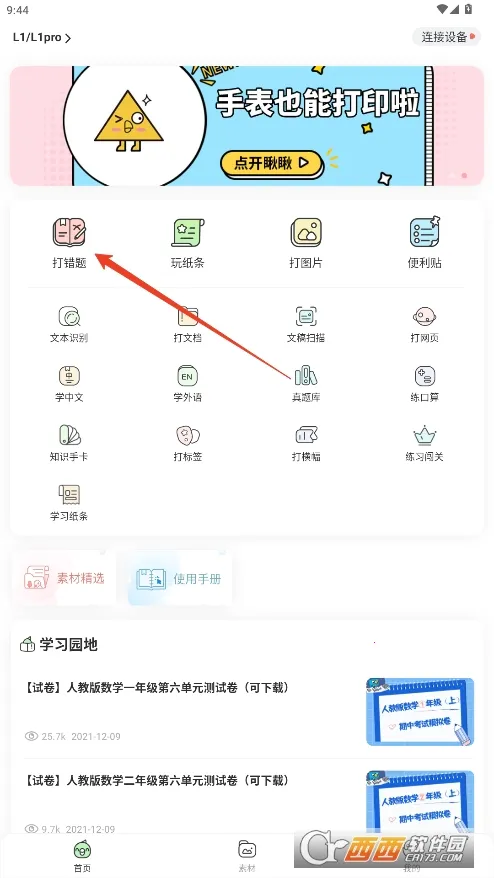Select the 练口算 mental math icon

tap(425, 376)
